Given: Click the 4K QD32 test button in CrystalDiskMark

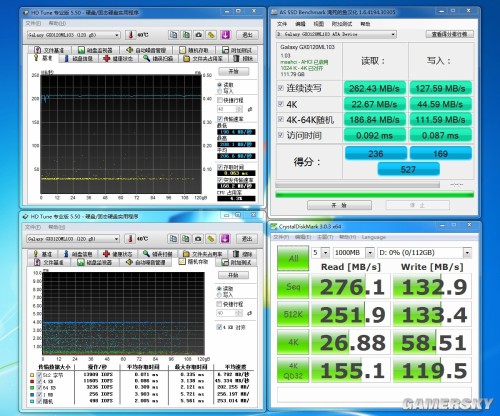Looking at the screenshot, I should click(293, 370).
